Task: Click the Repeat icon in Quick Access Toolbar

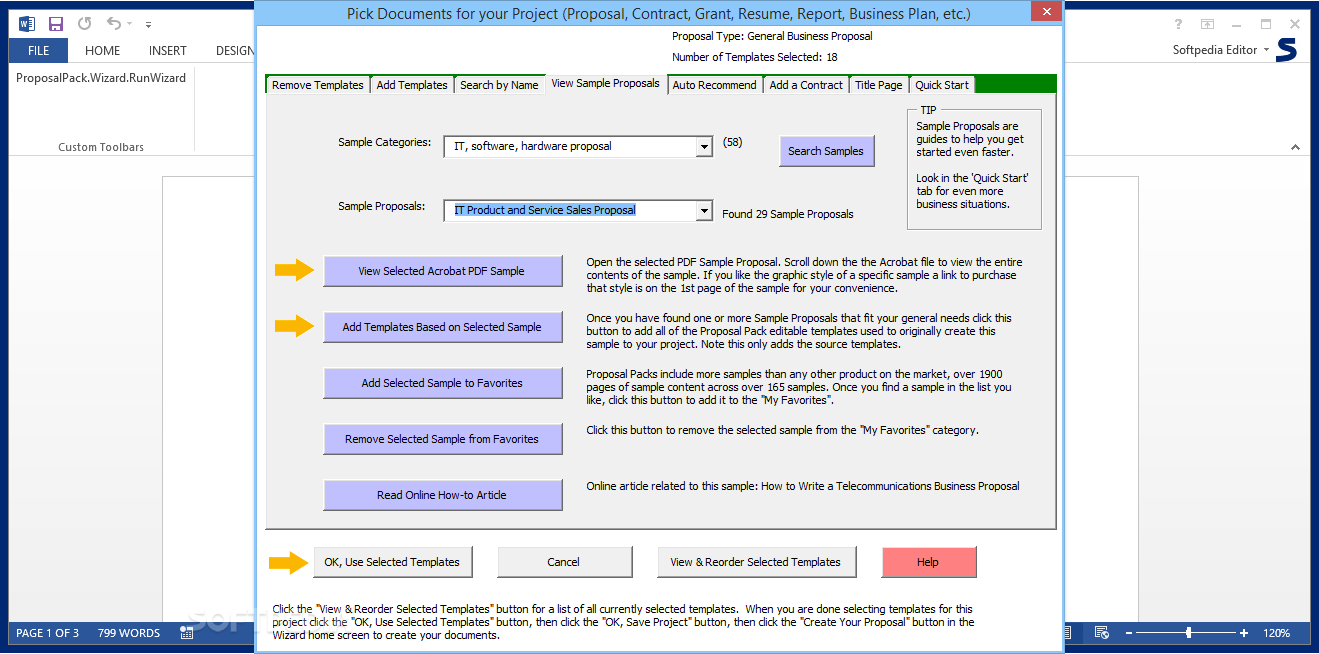Action: 84,23
